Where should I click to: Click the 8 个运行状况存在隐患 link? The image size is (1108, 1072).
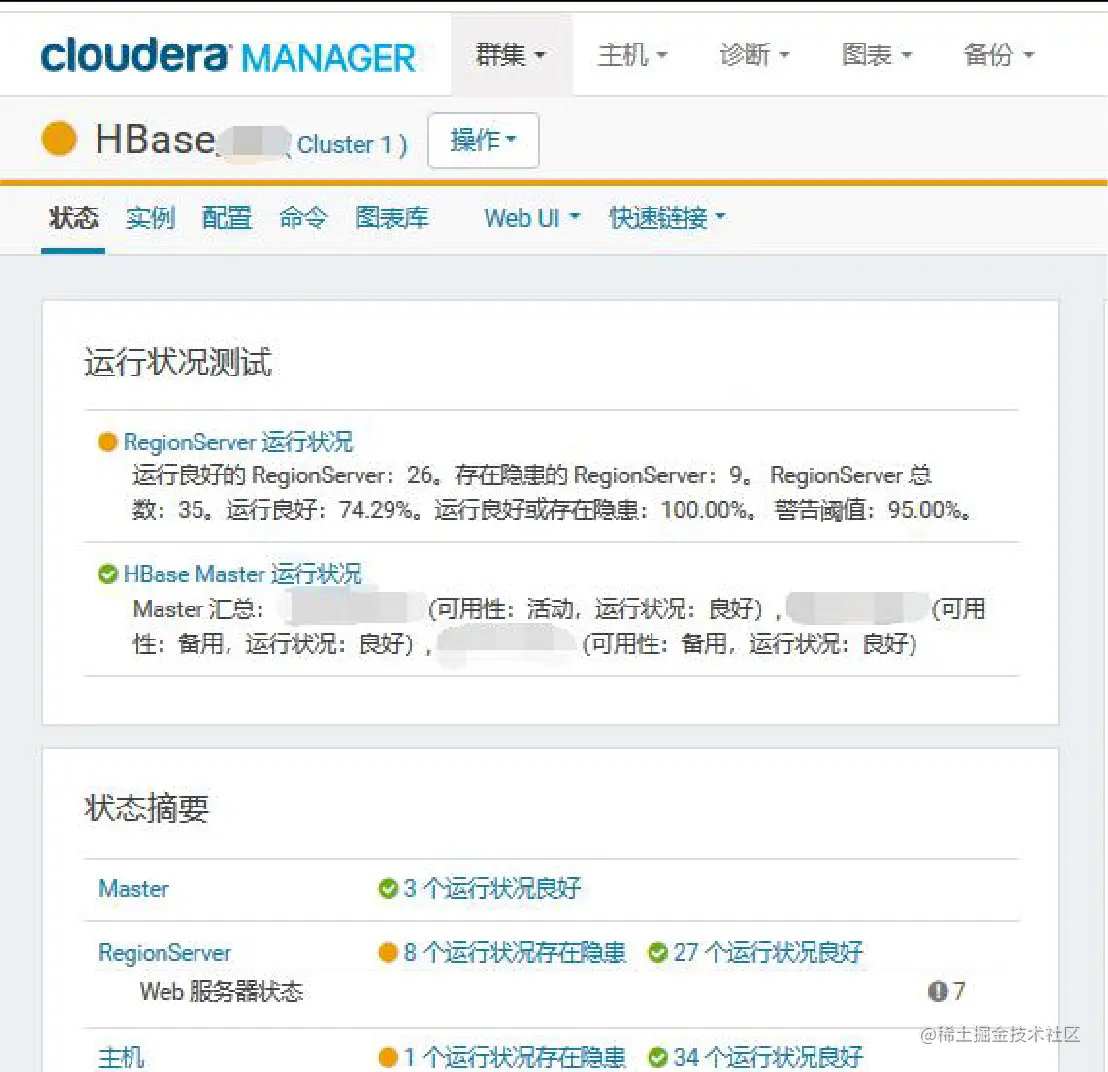[515, 953]
